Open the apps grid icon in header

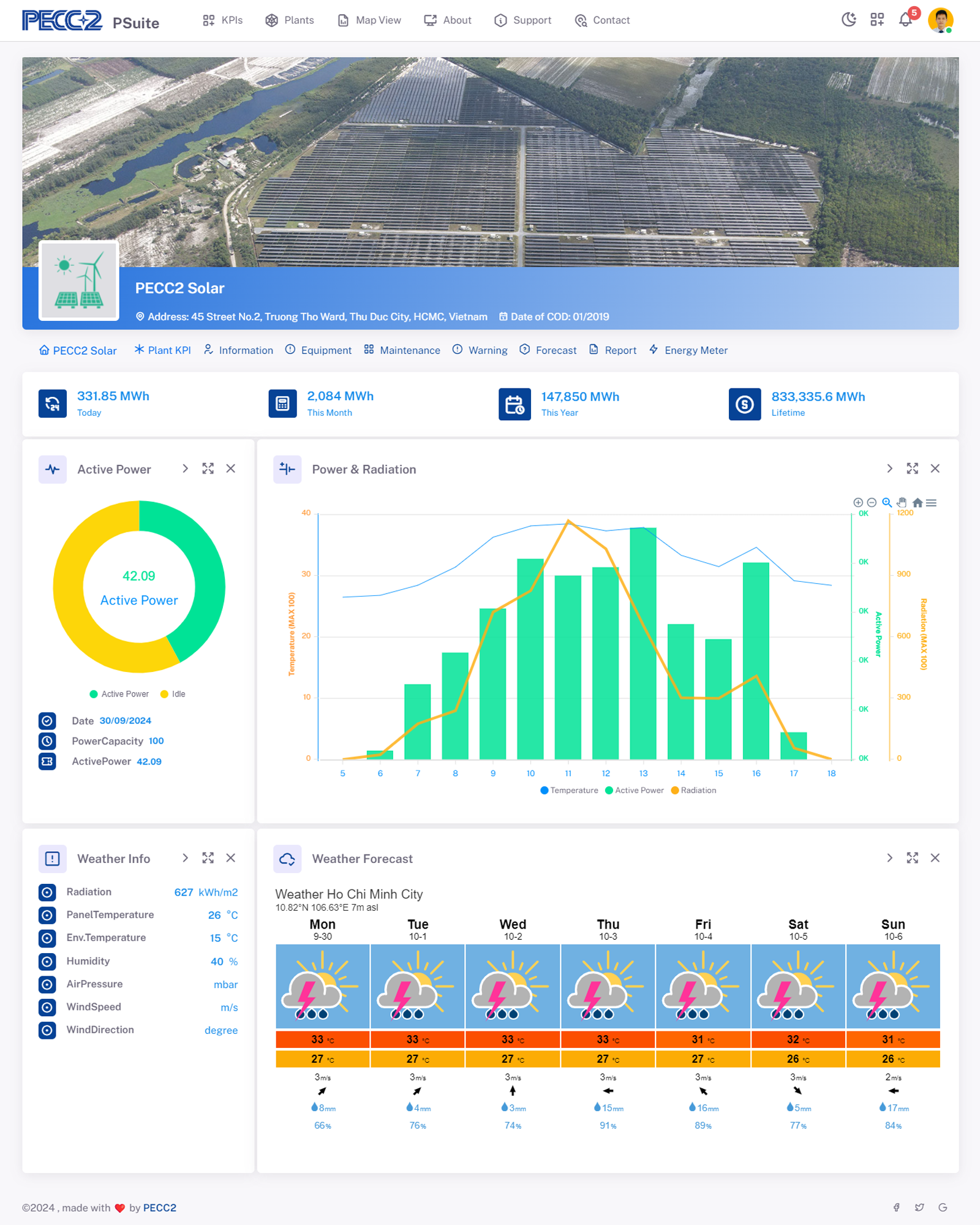click(x=877, y=20)
